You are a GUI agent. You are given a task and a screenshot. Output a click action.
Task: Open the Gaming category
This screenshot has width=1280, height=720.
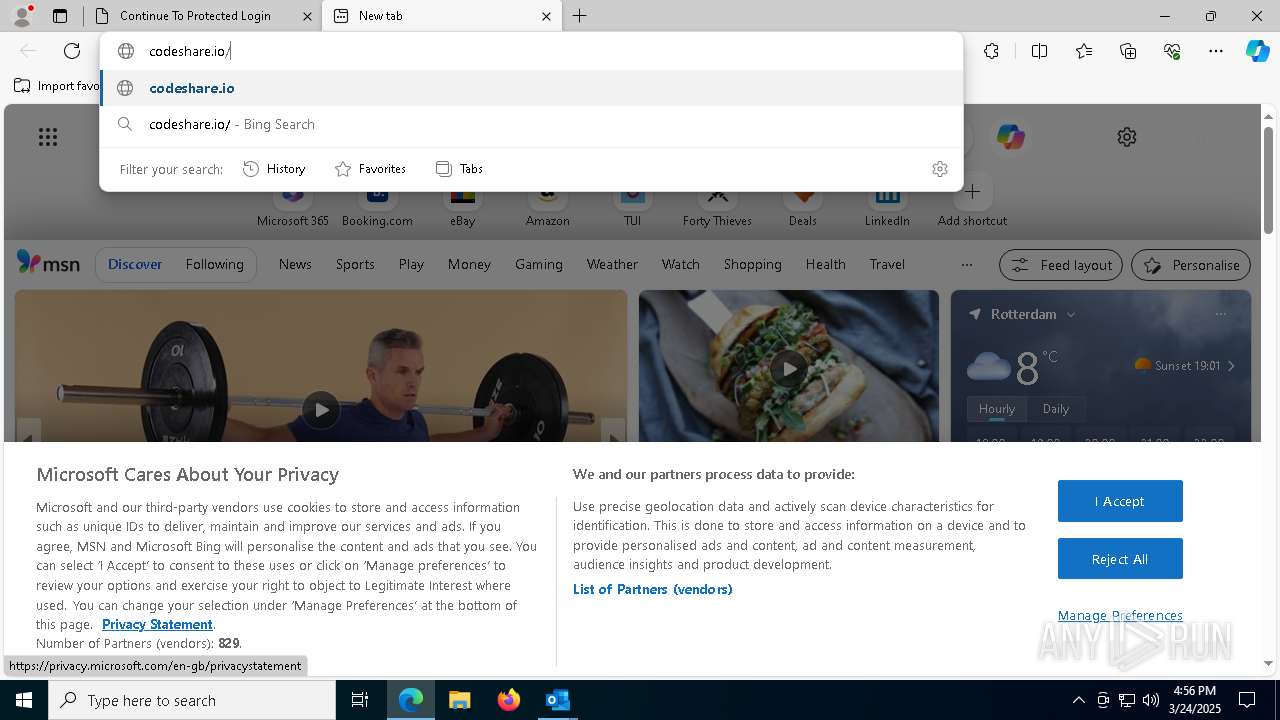click(x=539, y=264)
